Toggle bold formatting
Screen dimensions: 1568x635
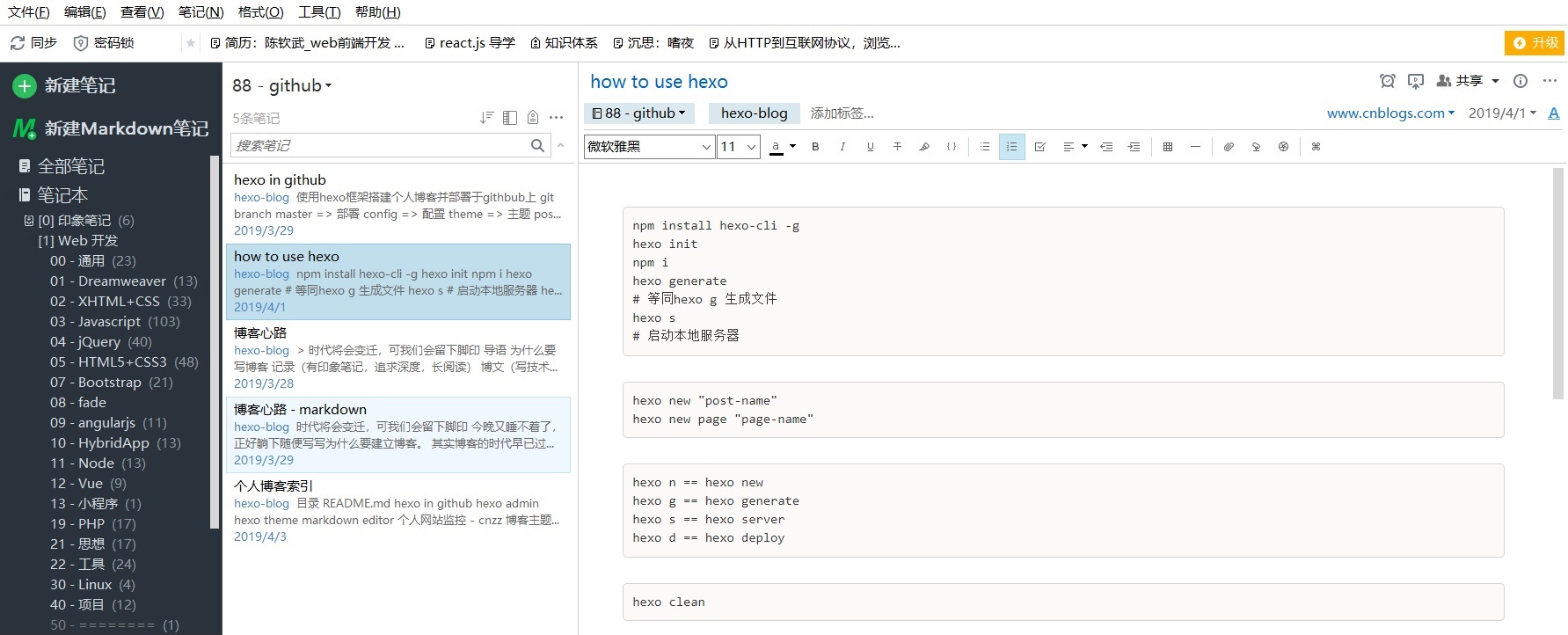(x=815, y=147)
